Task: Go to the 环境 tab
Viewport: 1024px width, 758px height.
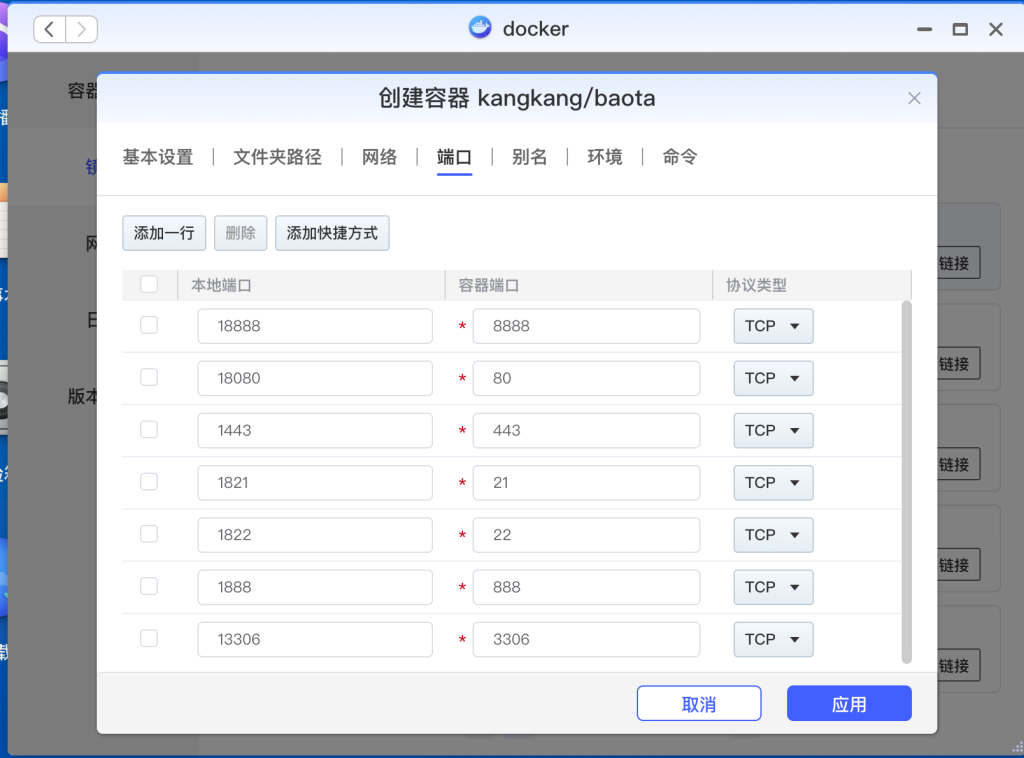Action: [x=604, y=157]
